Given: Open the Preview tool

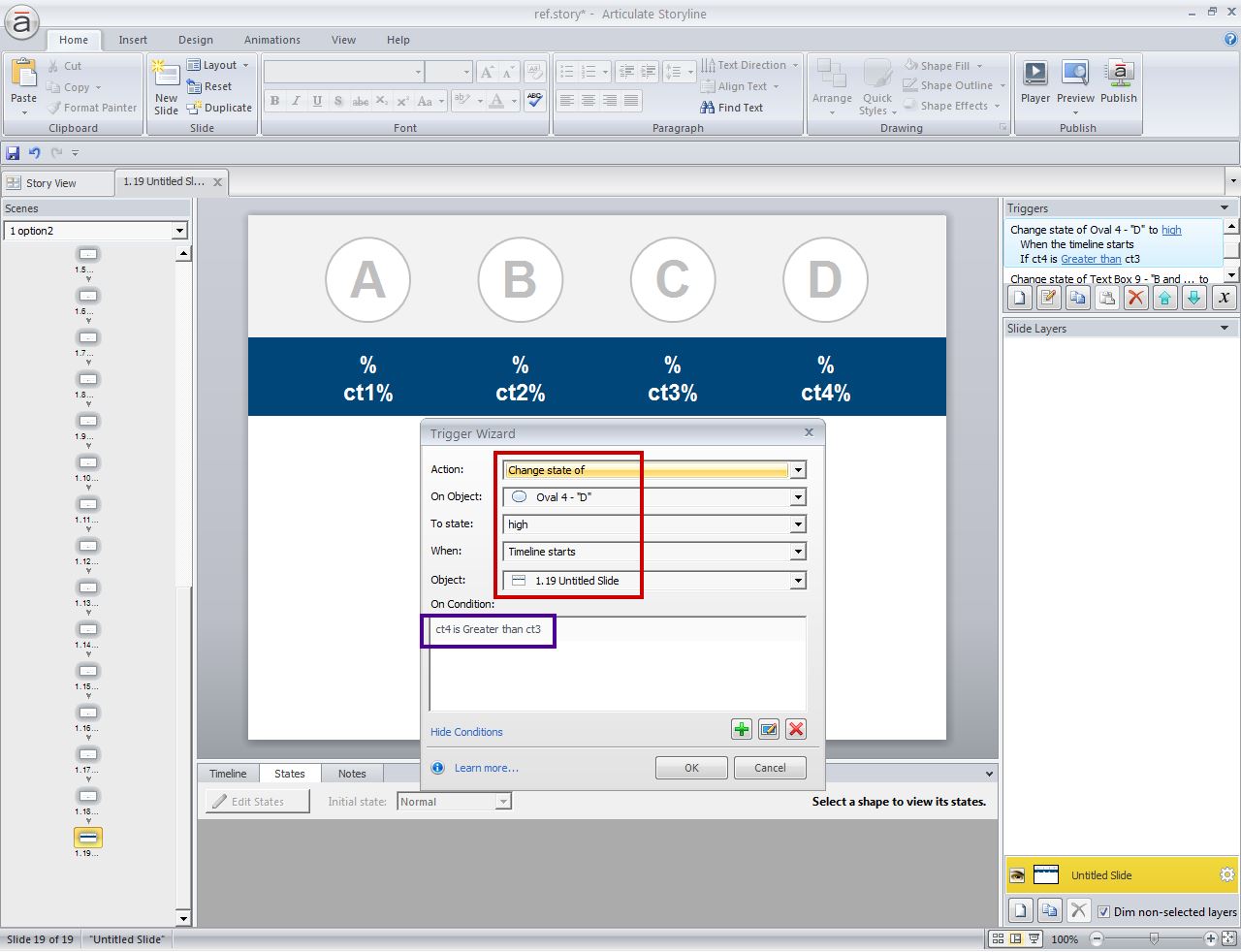Looking at the screenshot, I should 1075,81.
